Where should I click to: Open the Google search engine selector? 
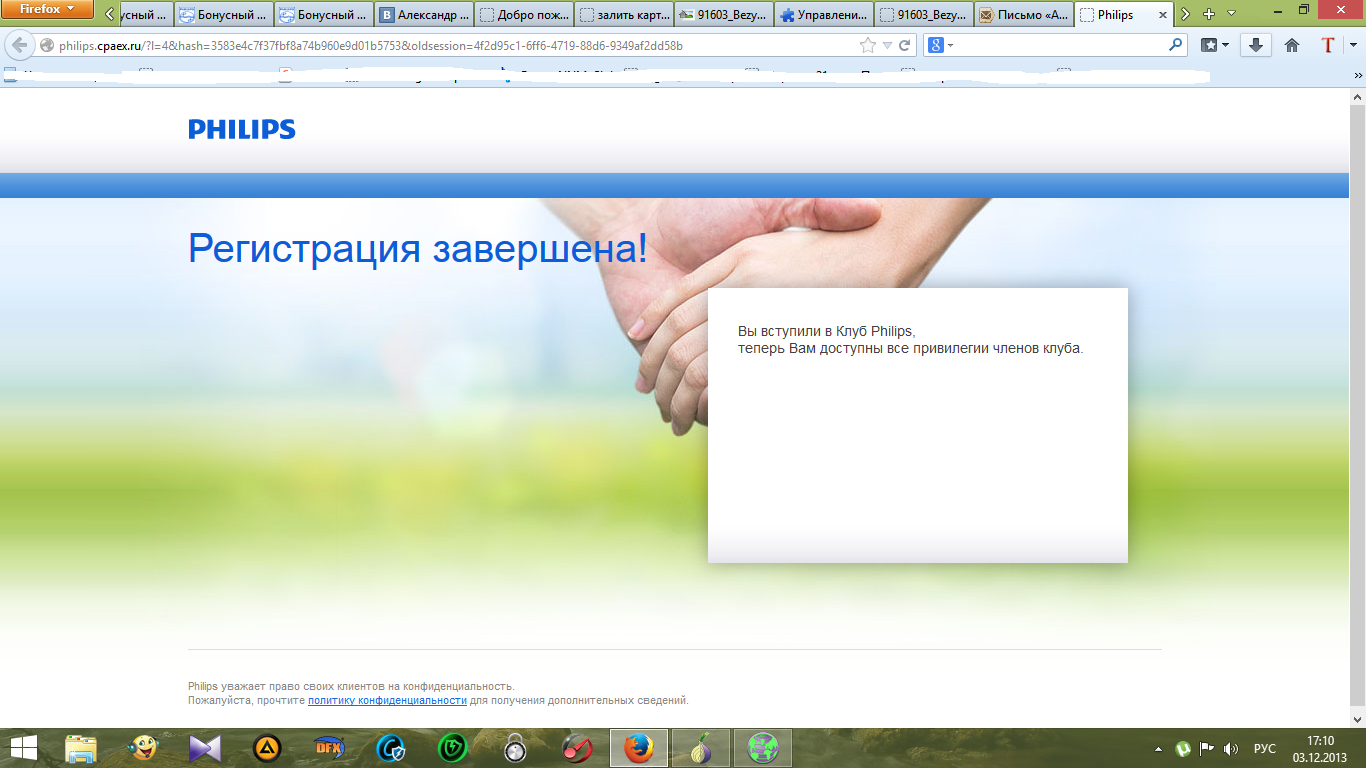(941, 46)
